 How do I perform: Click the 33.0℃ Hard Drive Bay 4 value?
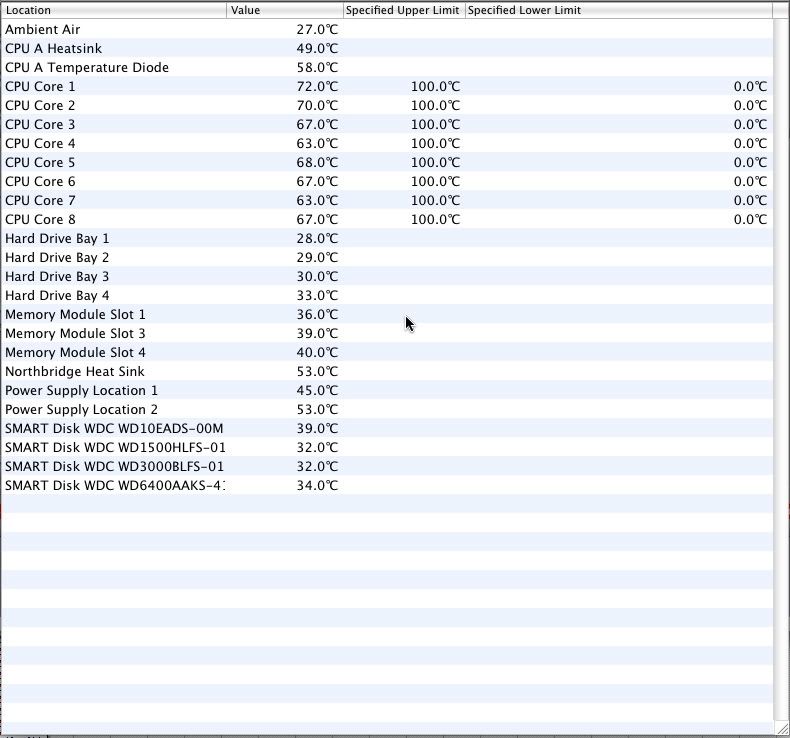317,295
